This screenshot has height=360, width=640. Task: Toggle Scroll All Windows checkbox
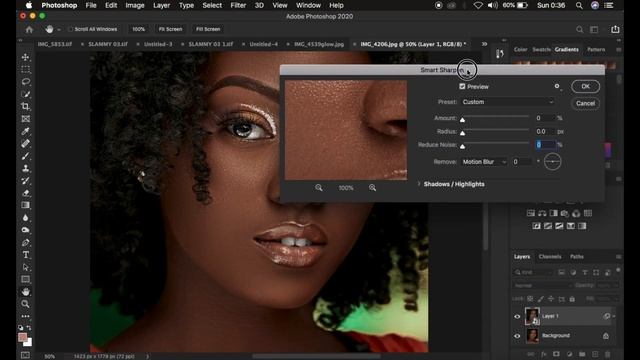71,29
